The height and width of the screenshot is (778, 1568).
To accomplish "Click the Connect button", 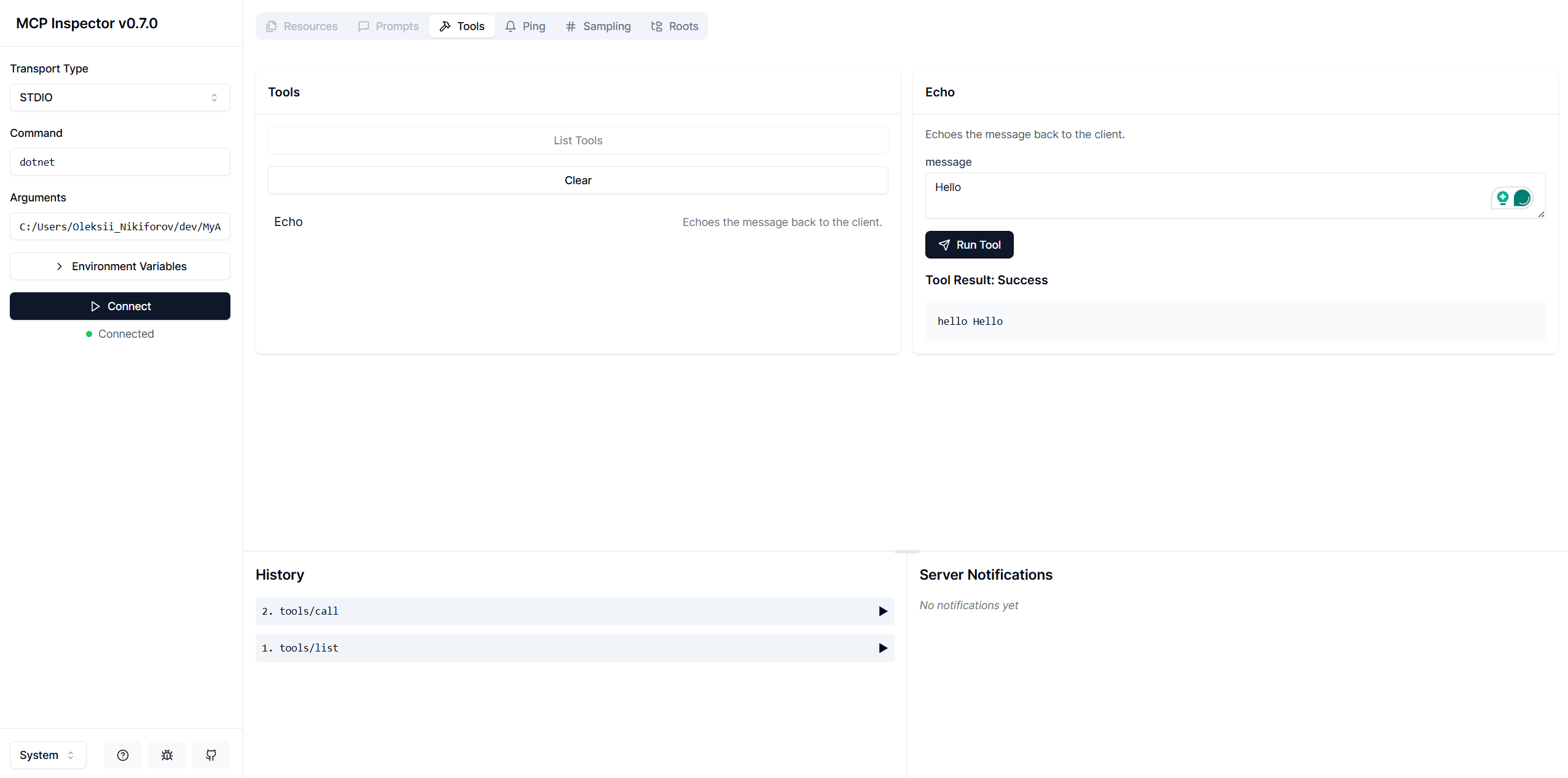I will [120, 306].
